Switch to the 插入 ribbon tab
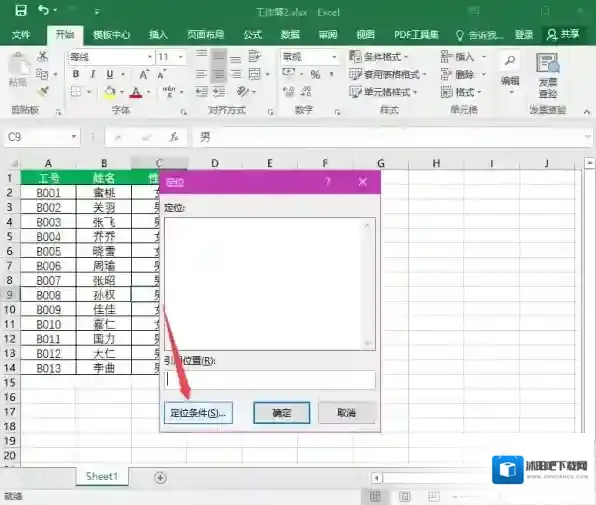 point(158,35)
